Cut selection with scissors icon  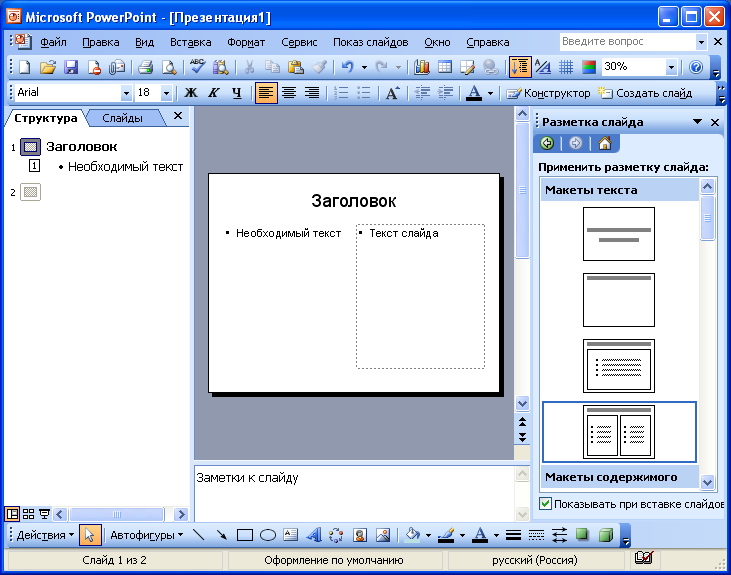coord(249,68)
